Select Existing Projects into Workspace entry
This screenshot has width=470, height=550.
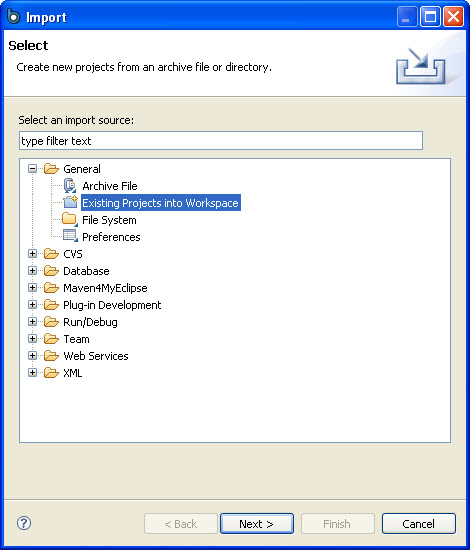click(x=161, y=203)
